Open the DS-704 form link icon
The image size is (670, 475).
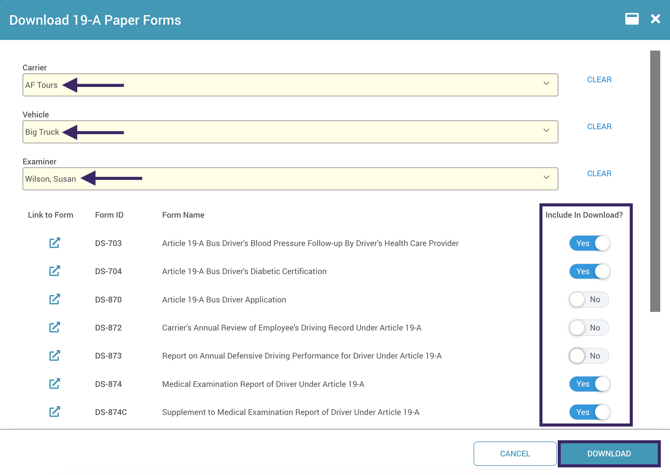[55, 271]
